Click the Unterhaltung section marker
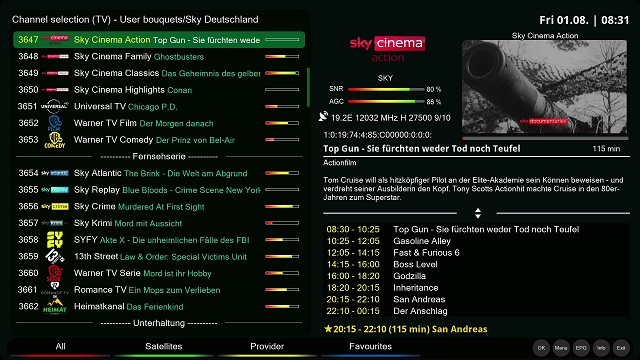Viewport: 640px width, 360px height. click(x=159, y=323)
